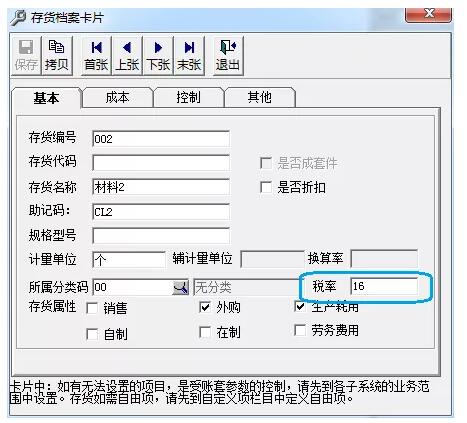The height and width of the screenshot is (423, 467).
Task: Go to first record with 首张
Action: [x=96, y=56]
